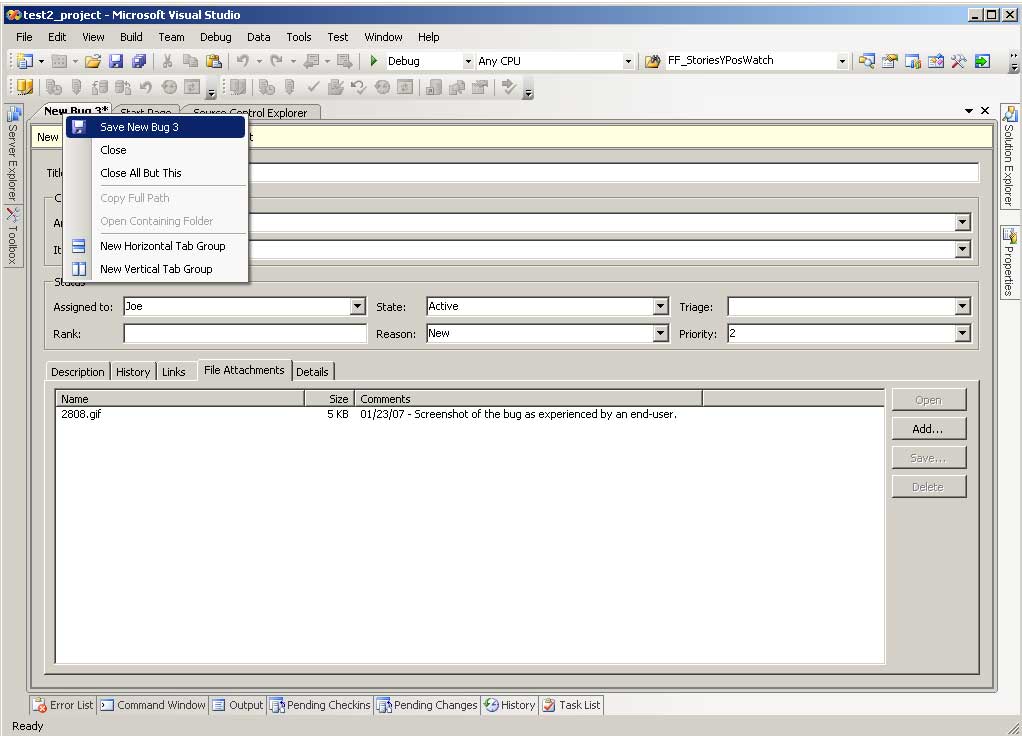Open the active files dropdown arrow near tab close

click(969, 111)
